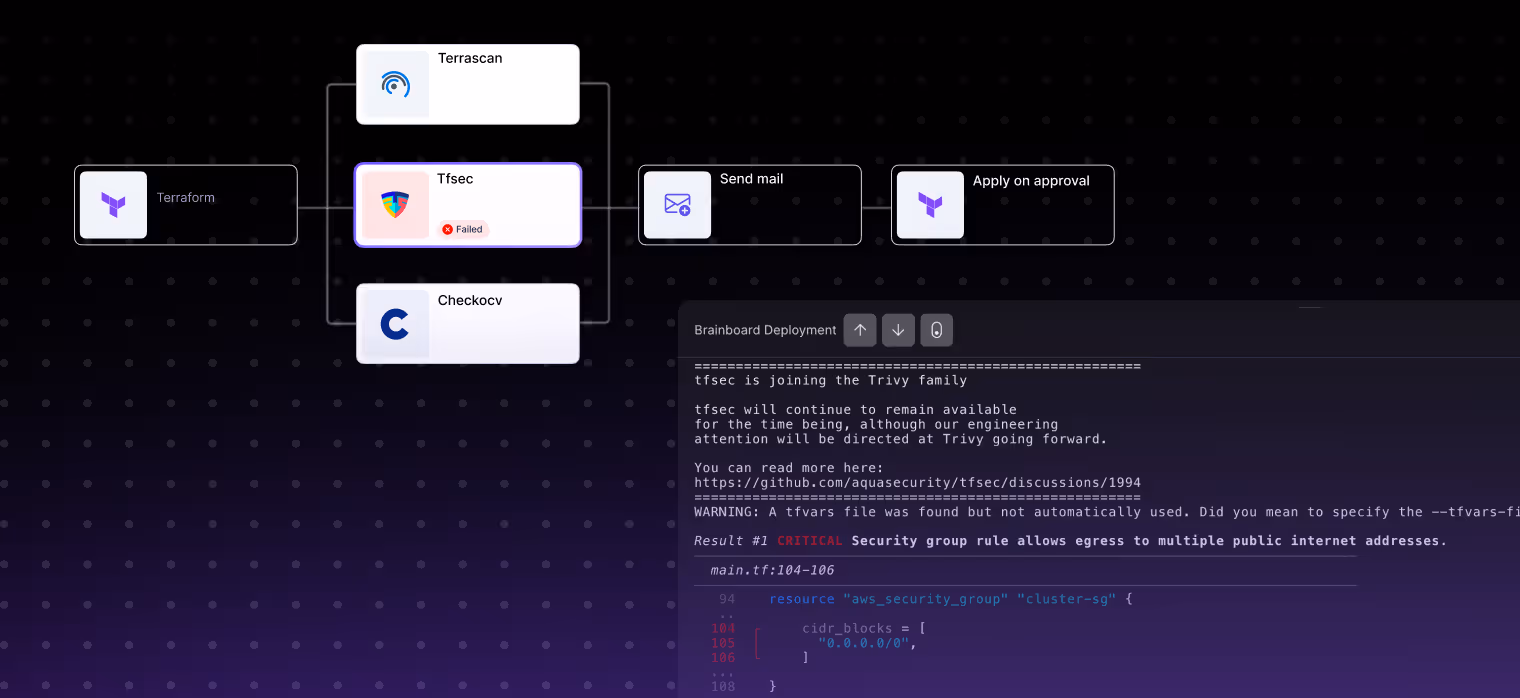1520x698 pixels.
Task: Click the 'Result #1' log text
Action: pyautogui.click(x=731, y=541)
